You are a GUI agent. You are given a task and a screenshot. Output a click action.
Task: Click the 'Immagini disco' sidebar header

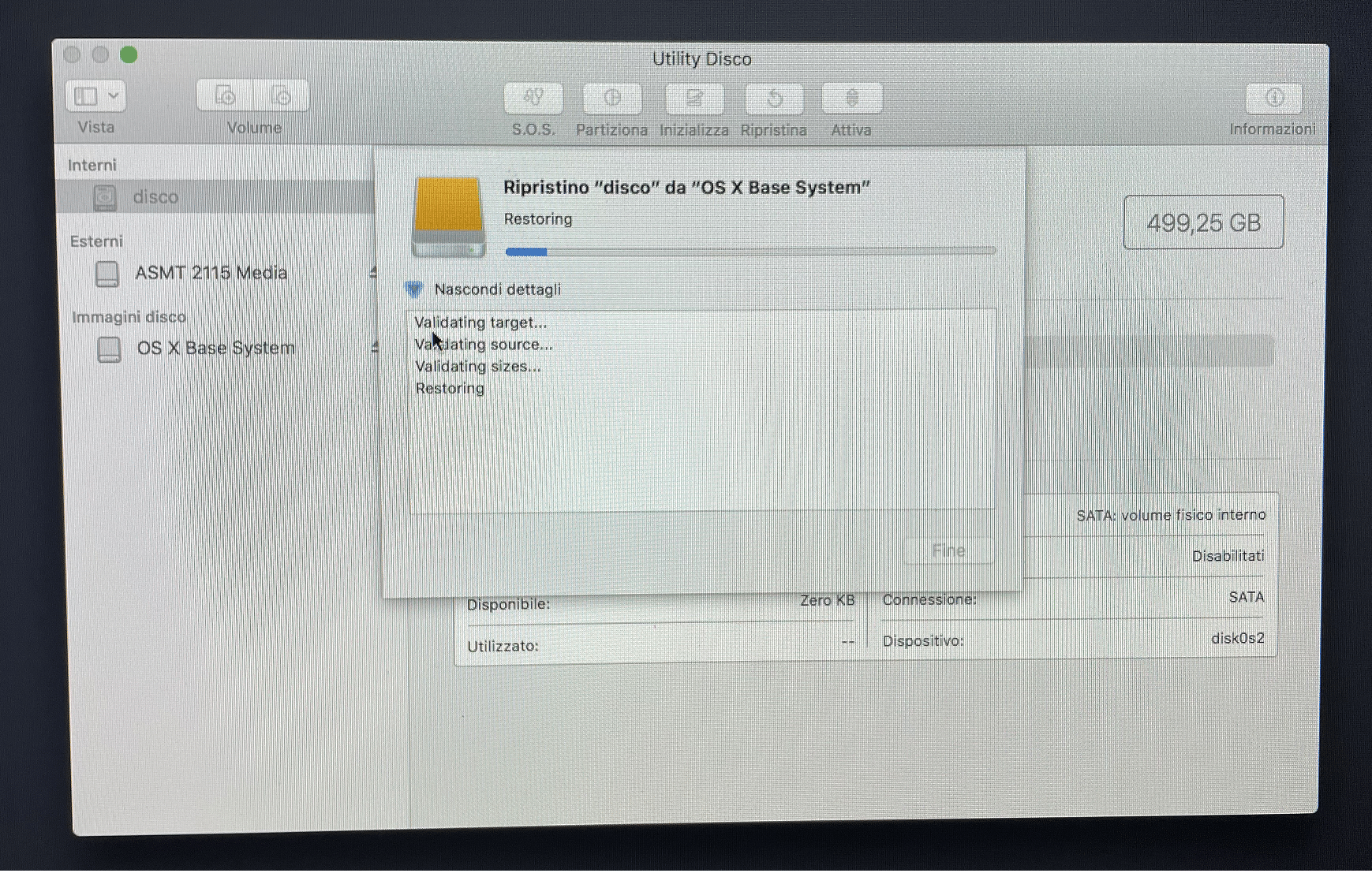tap(129, 317)
